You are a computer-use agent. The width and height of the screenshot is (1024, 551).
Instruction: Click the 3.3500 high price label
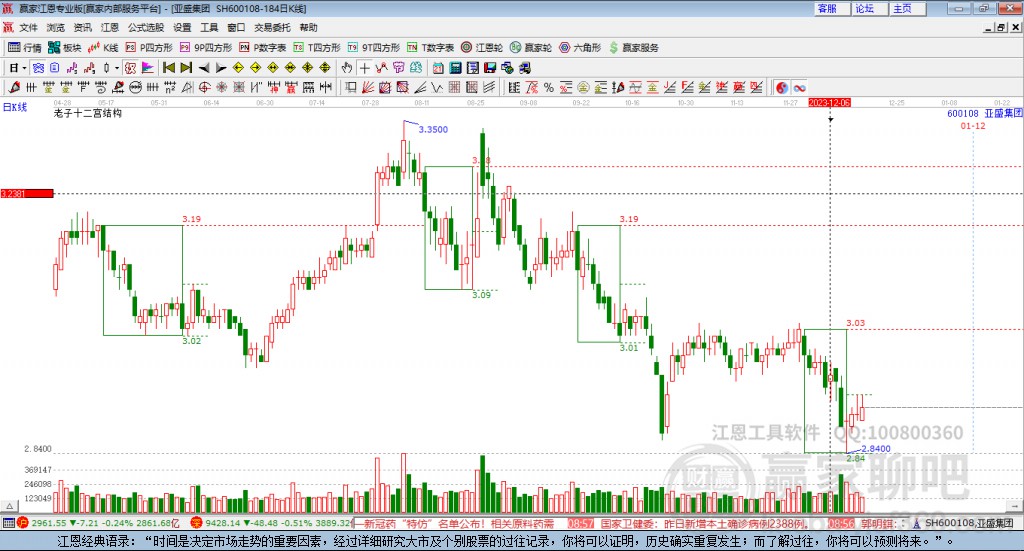coord(433,129)
